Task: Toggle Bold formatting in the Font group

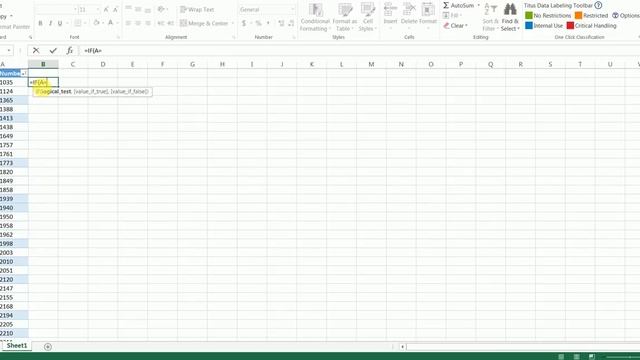Action: pyautogui.click(x=40, y=23)
